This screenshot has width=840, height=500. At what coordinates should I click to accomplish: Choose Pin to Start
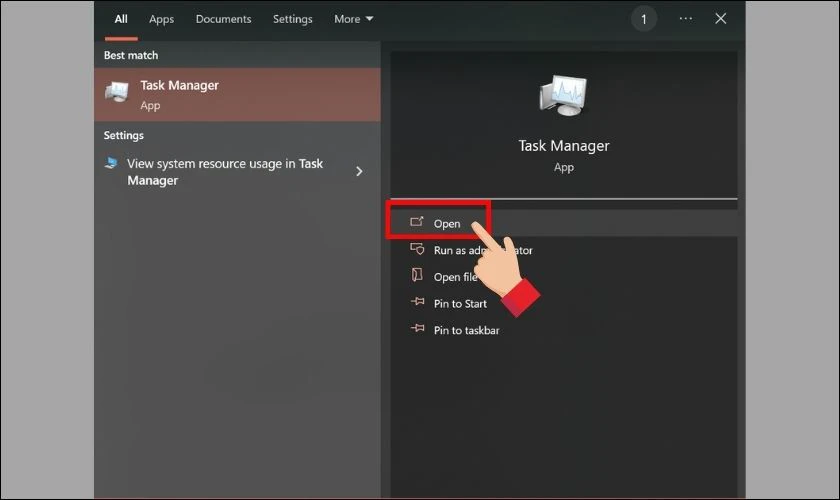(564, 304)
